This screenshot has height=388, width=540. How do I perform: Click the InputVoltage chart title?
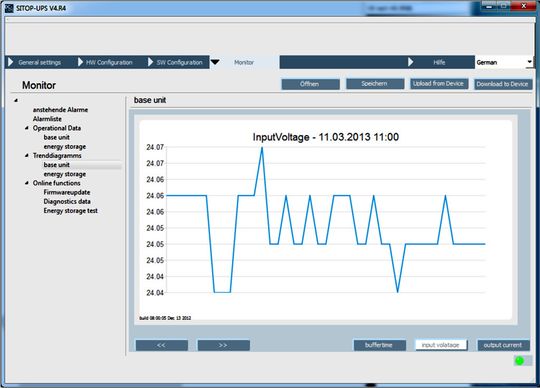click(326, 137)
